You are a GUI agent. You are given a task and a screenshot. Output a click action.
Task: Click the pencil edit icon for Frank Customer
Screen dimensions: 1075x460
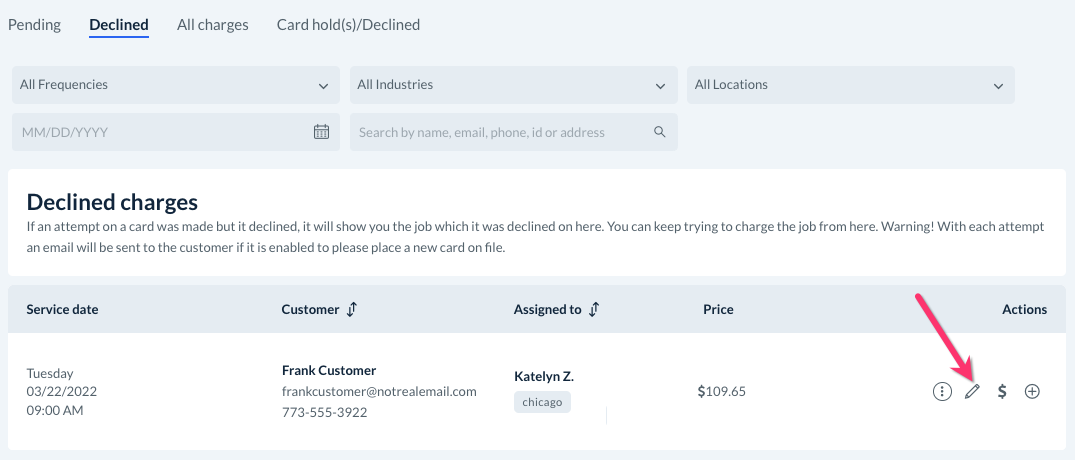(x=971, y=392)
